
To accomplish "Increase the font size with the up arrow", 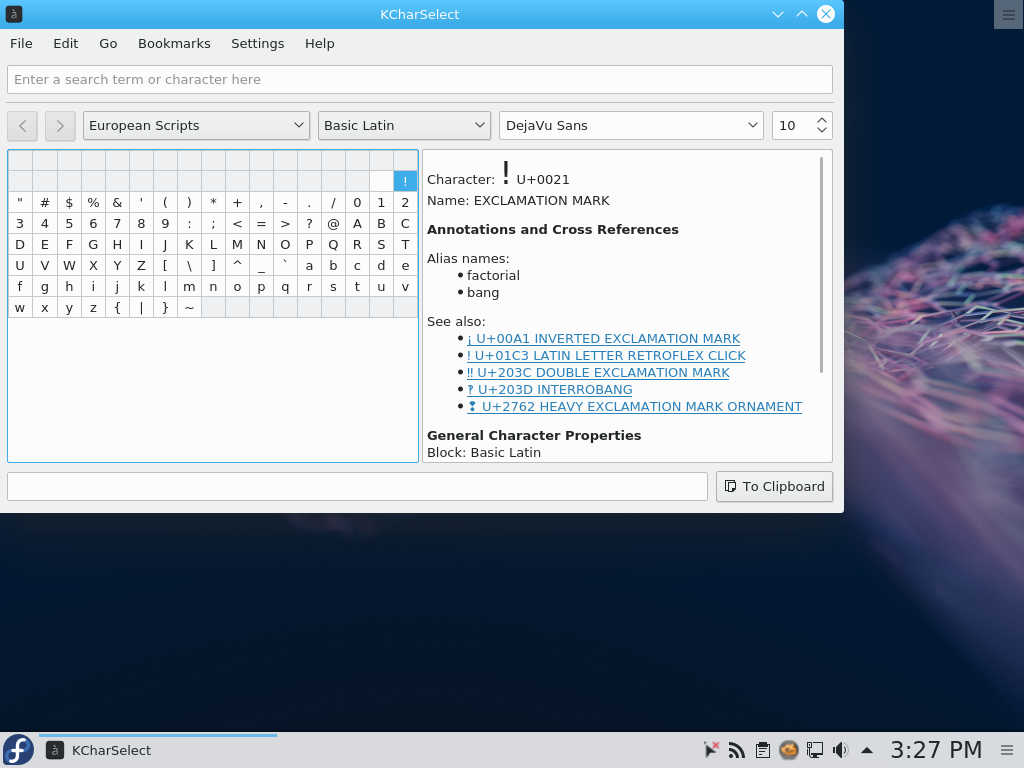I will tap(822, 120).
